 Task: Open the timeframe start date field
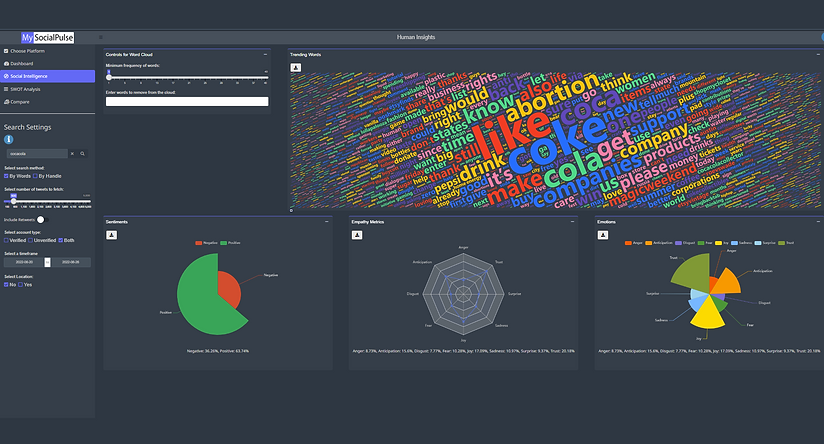click(x=24, y=262)
